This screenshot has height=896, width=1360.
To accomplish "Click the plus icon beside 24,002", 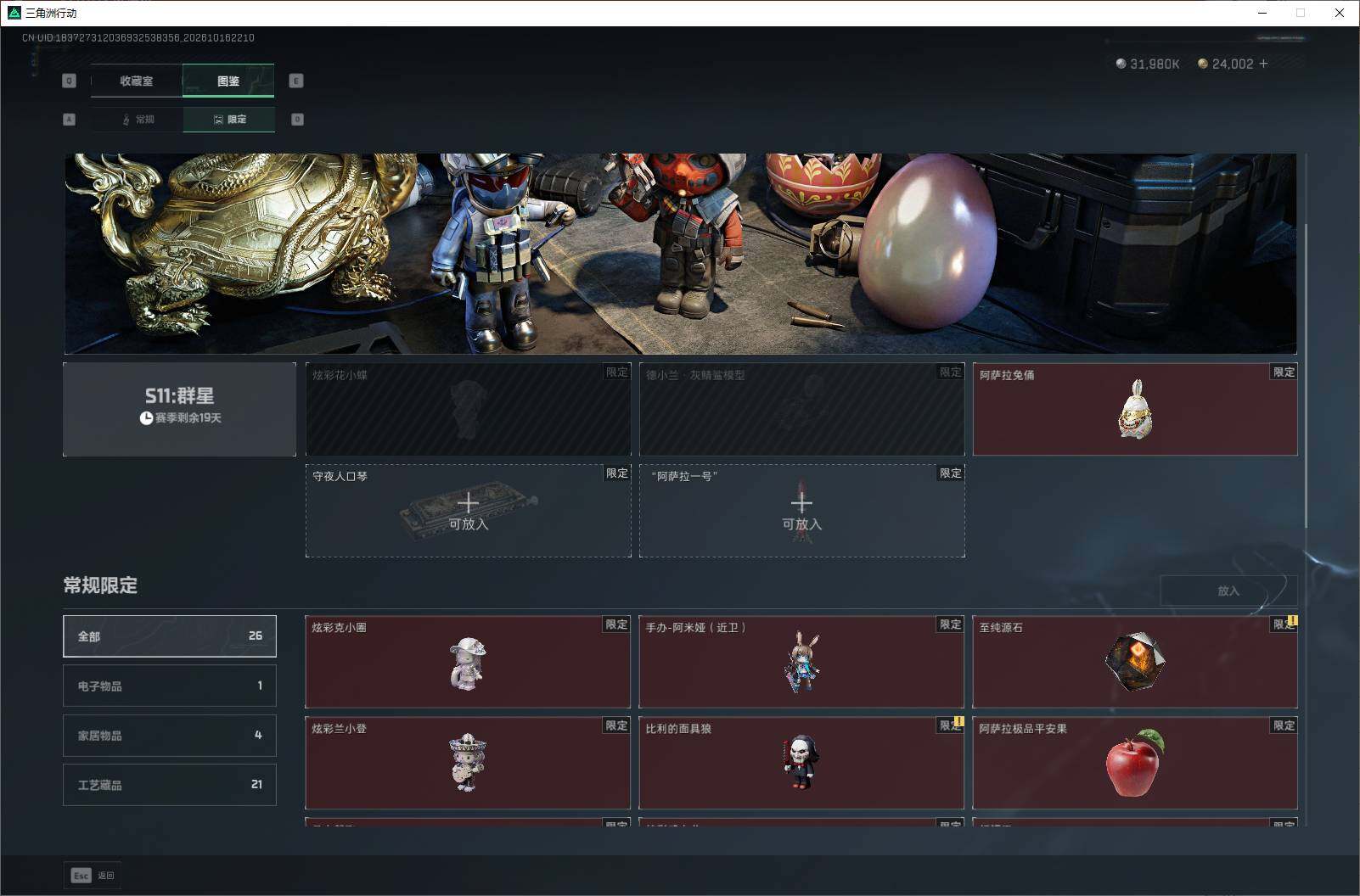I will click(1263, 64).
